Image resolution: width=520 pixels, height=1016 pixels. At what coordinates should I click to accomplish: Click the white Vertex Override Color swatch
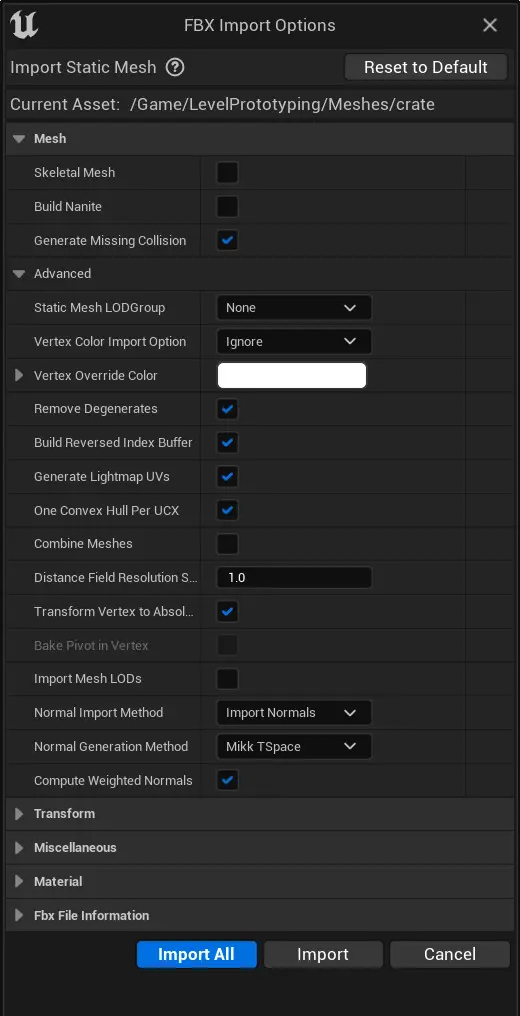[292, 375]
